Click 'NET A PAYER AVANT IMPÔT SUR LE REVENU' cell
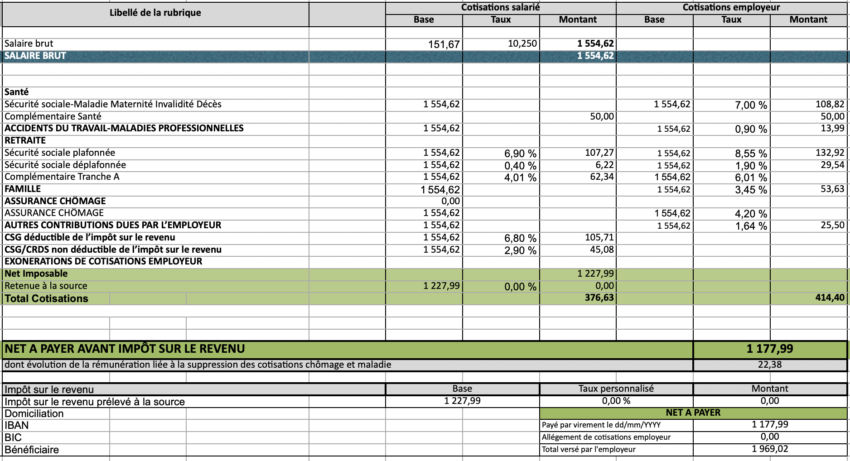Viewport: 850px width, 461px height. [125, 349]
